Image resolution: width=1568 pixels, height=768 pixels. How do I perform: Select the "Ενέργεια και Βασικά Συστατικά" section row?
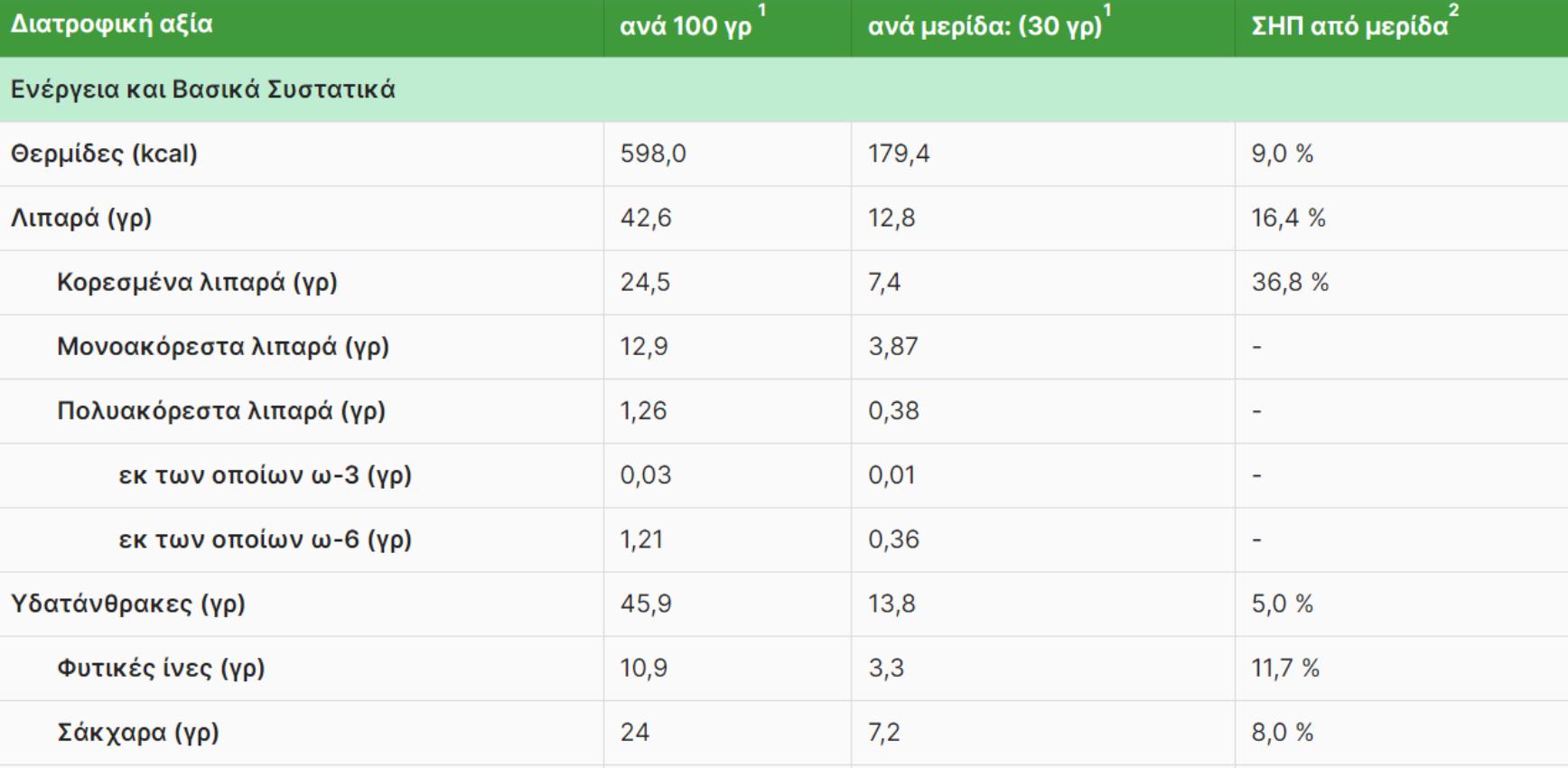[x=203, y=89]
